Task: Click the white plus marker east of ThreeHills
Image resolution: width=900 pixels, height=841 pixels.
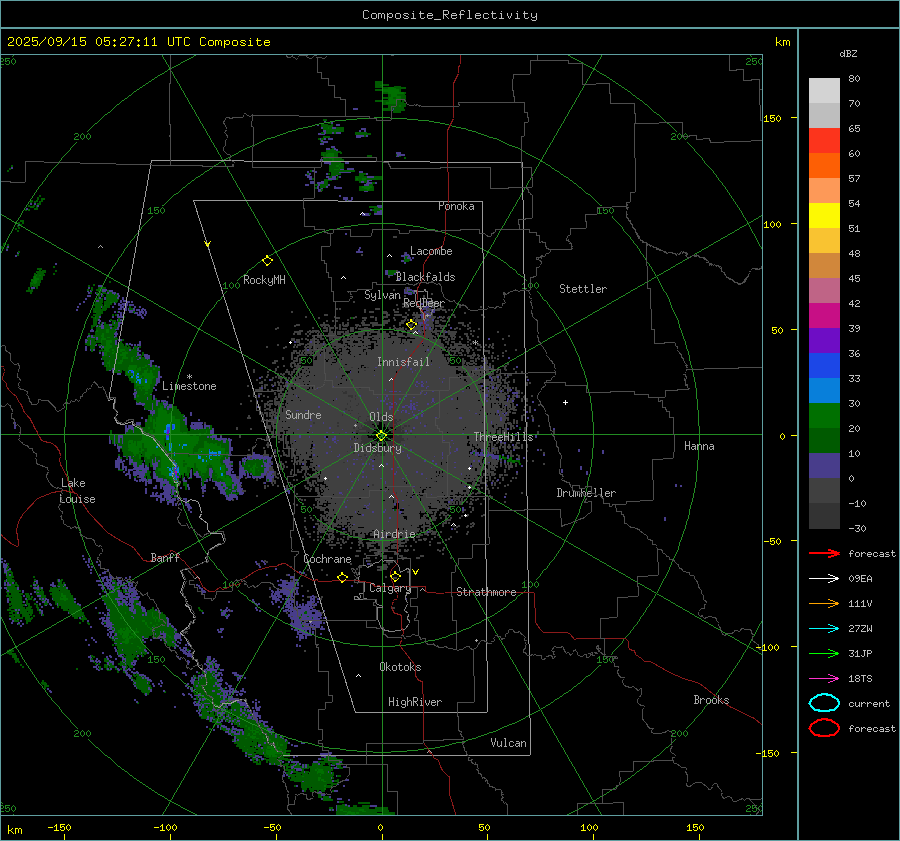Action: tap(565, 402)
